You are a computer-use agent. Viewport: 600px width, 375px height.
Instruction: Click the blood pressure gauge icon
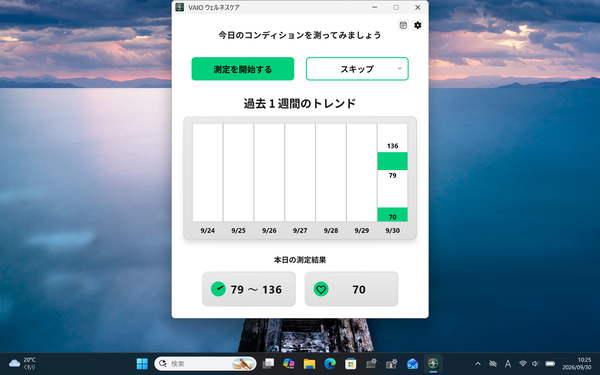pyautogui.click(x=218, y=289)
